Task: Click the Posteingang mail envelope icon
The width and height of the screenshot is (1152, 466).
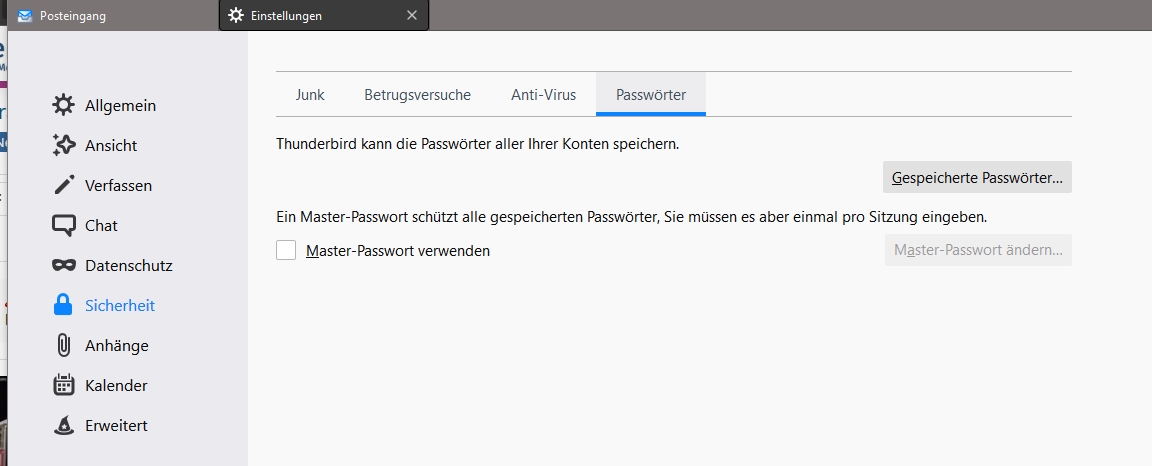Action: pyautogui.click(x=25, y=16)
